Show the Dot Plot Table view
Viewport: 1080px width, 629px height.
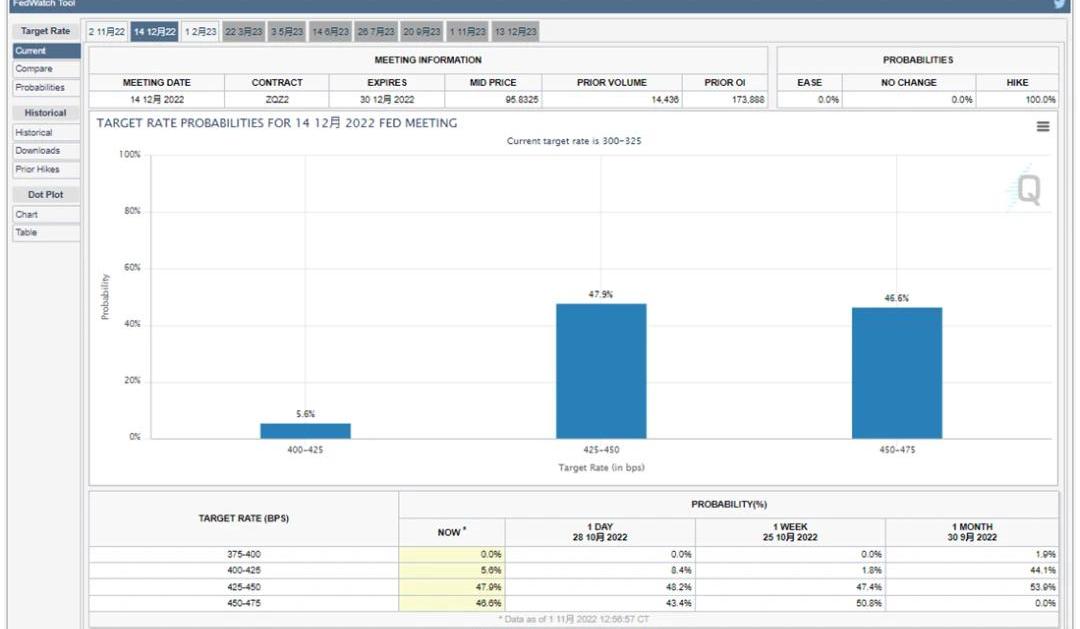[26, 232]
